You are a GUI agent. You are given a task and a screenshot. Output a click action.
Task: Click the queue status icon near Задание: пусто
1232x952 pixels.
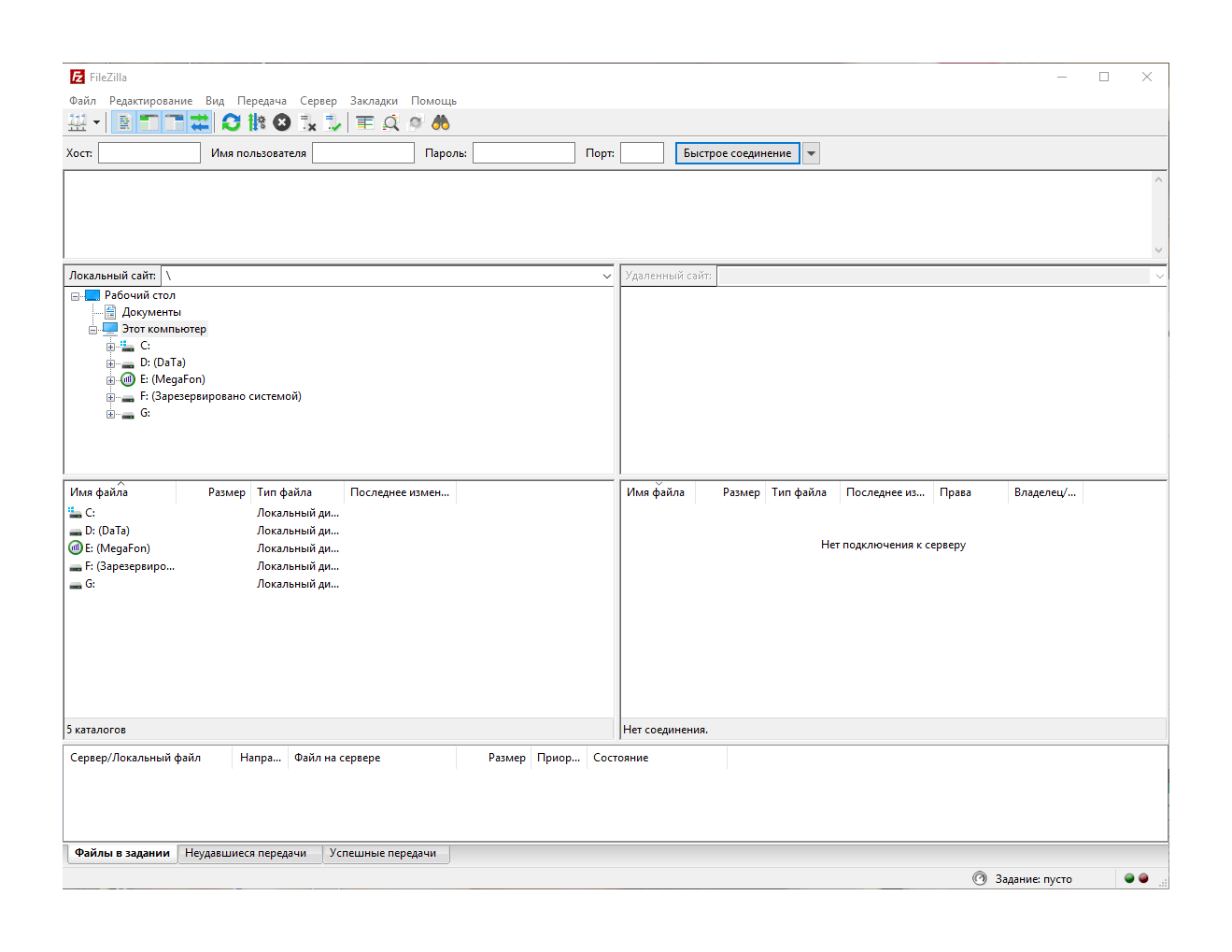pos(980,878)
